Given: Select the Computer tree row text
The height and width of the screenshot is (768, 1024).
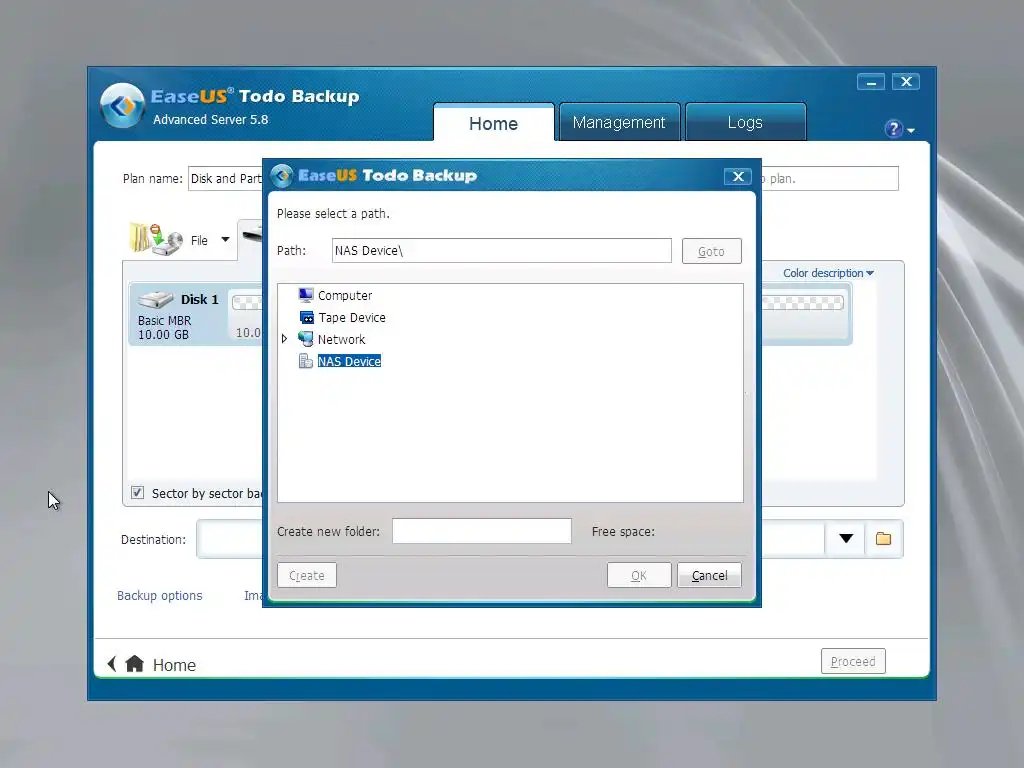Looking at the screenshot, I should pyautogui.click(x=345, y=295).
